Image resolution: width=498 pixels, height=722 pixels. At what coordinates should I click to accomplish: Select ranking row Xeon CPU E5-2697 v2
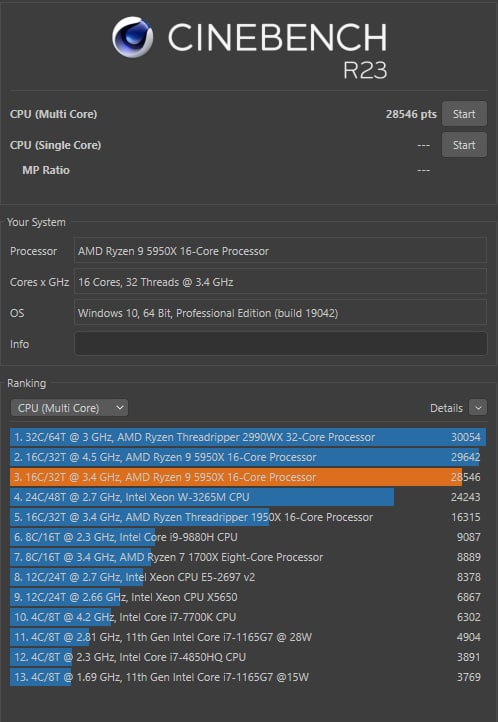pos(248,577)
